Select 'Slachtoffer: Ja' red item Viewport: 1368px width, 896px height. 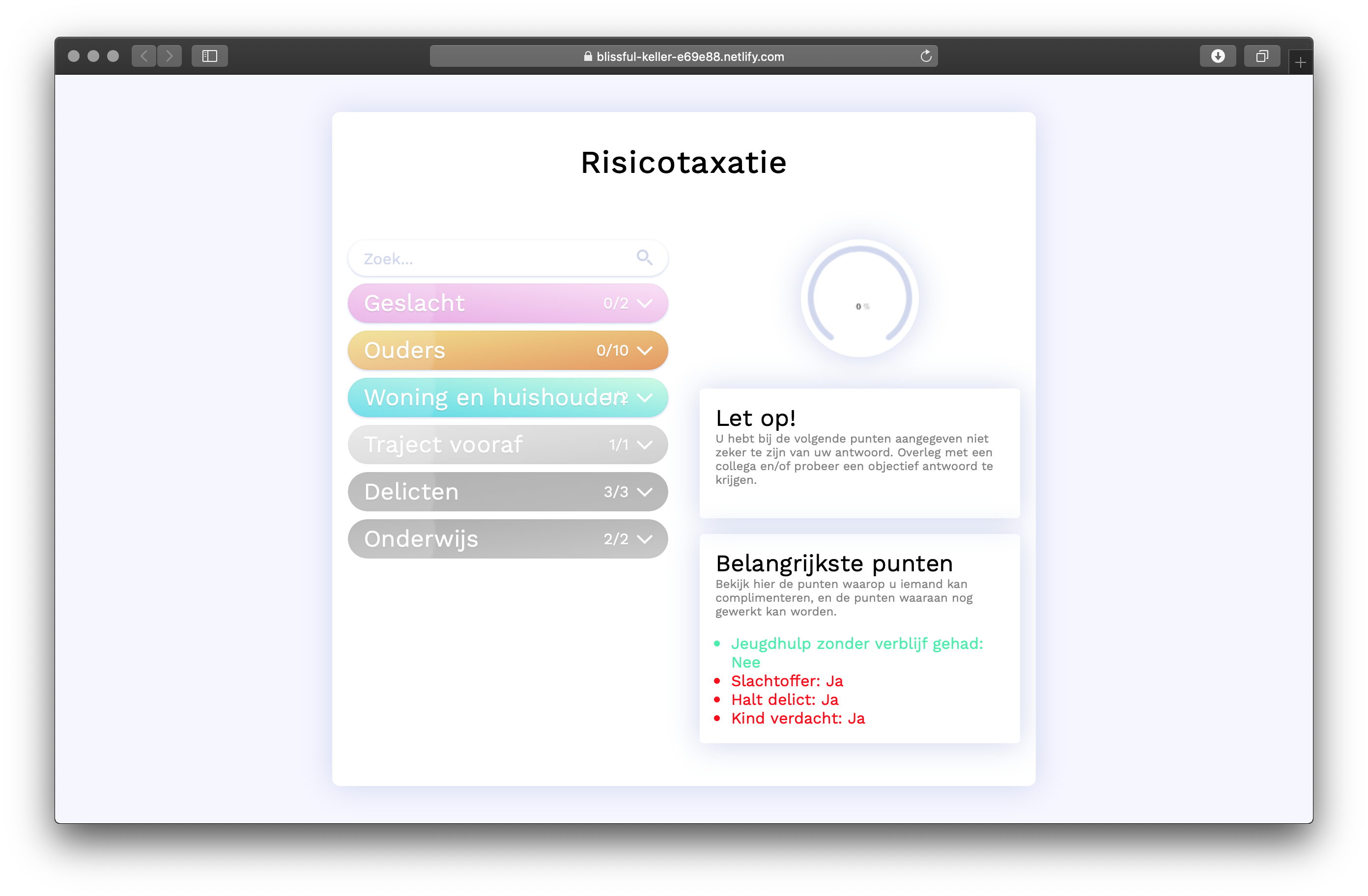[786, 680]
